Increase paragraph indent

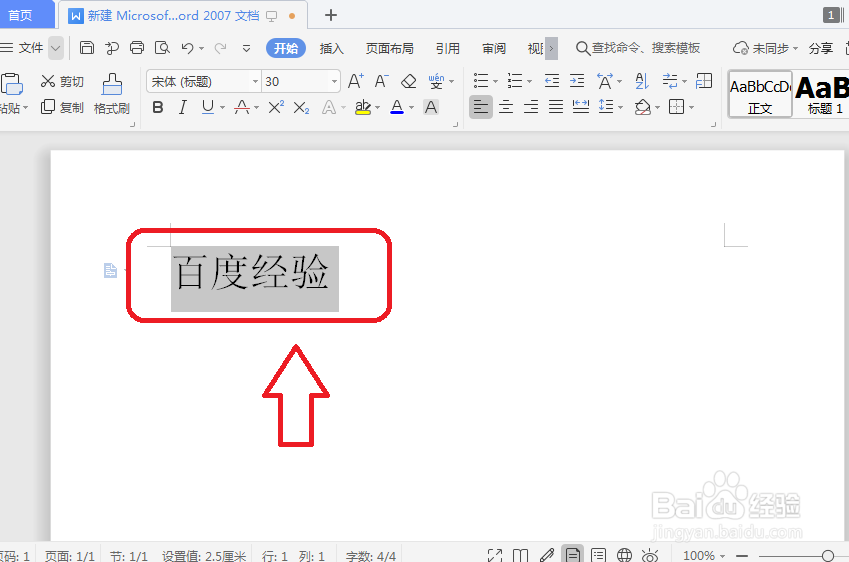[x=577, y=81]
